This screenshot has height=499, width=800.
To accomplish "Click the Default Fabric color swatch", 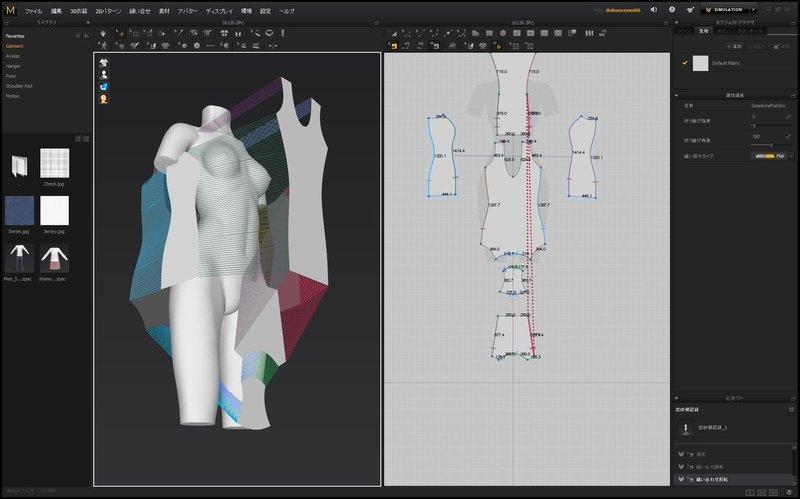I will click(x=701, y=63).
